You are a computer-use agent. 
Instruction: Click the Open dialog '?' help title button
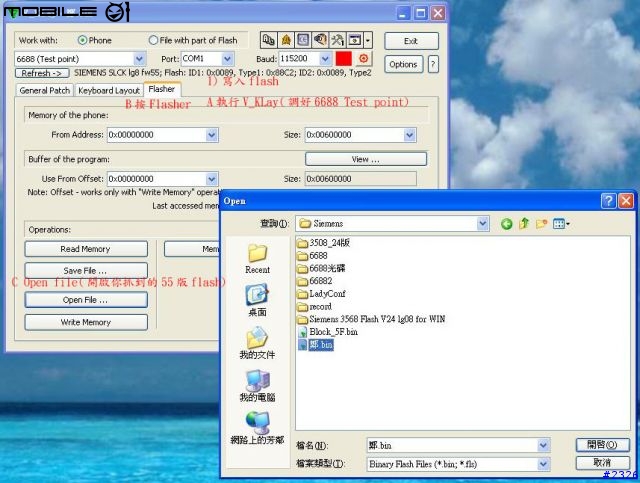pos(608,201)
